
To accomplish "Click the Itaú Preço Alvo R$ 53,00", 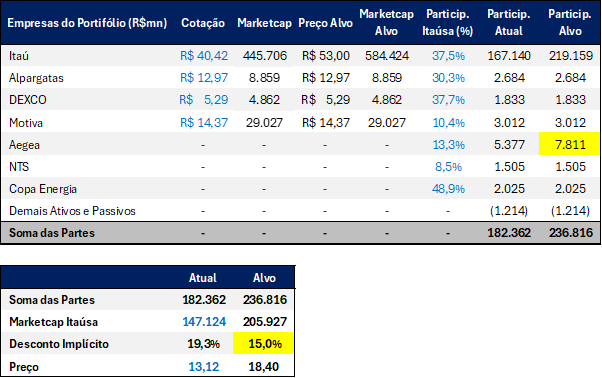I will point(326,56).
